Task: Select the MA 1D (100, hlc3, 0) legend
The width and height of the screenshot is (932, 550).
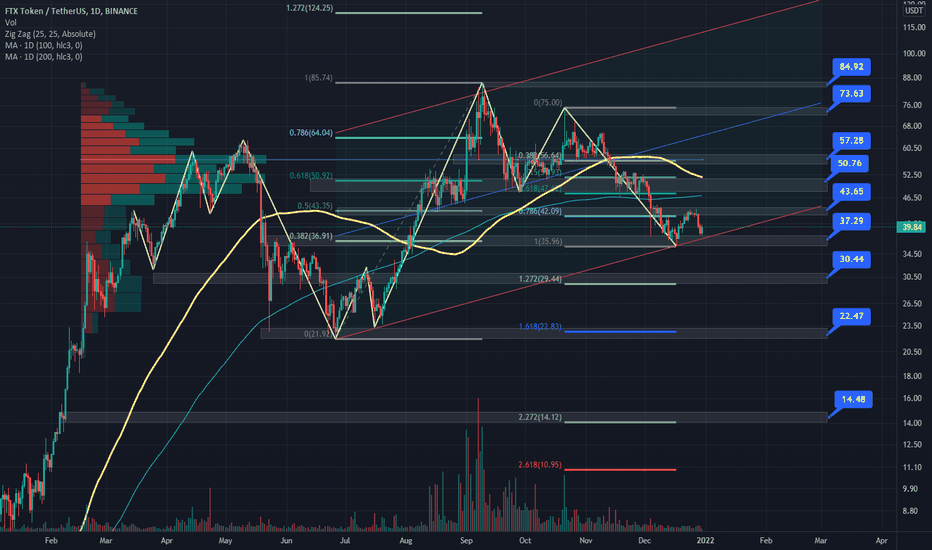Action: pos(43,45)
